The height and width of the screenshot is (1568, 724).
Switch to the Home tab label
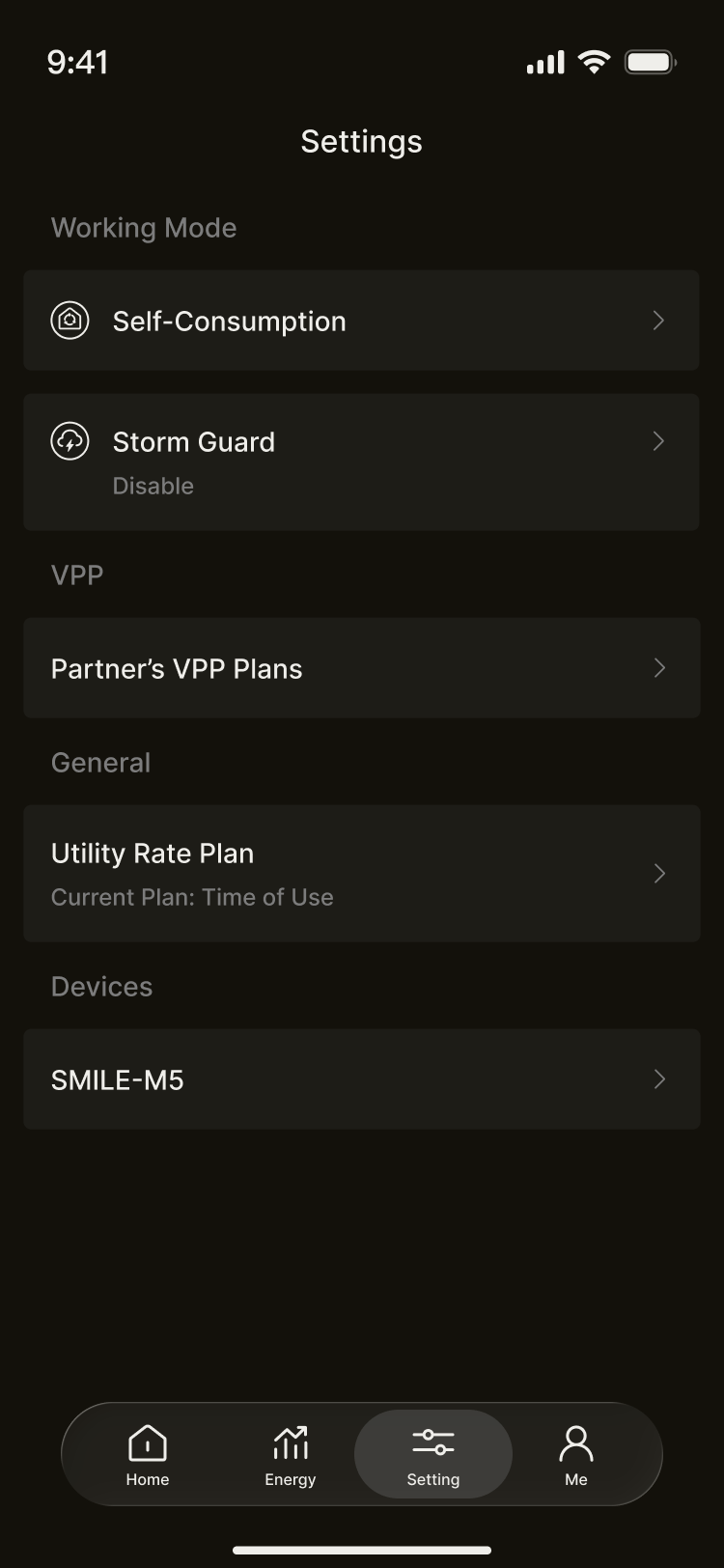(x=148, y=1479)
